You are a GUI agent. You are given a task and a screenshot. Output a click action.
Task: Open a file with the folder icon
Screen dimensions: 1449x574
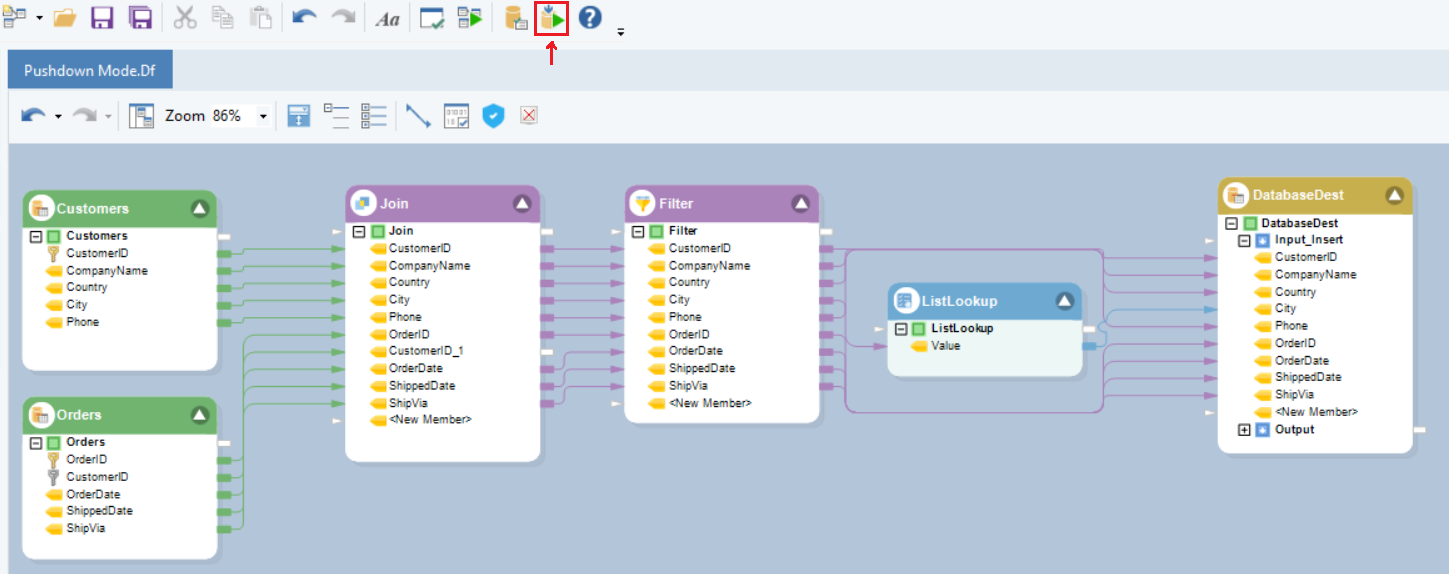click(x=64, y=18)
